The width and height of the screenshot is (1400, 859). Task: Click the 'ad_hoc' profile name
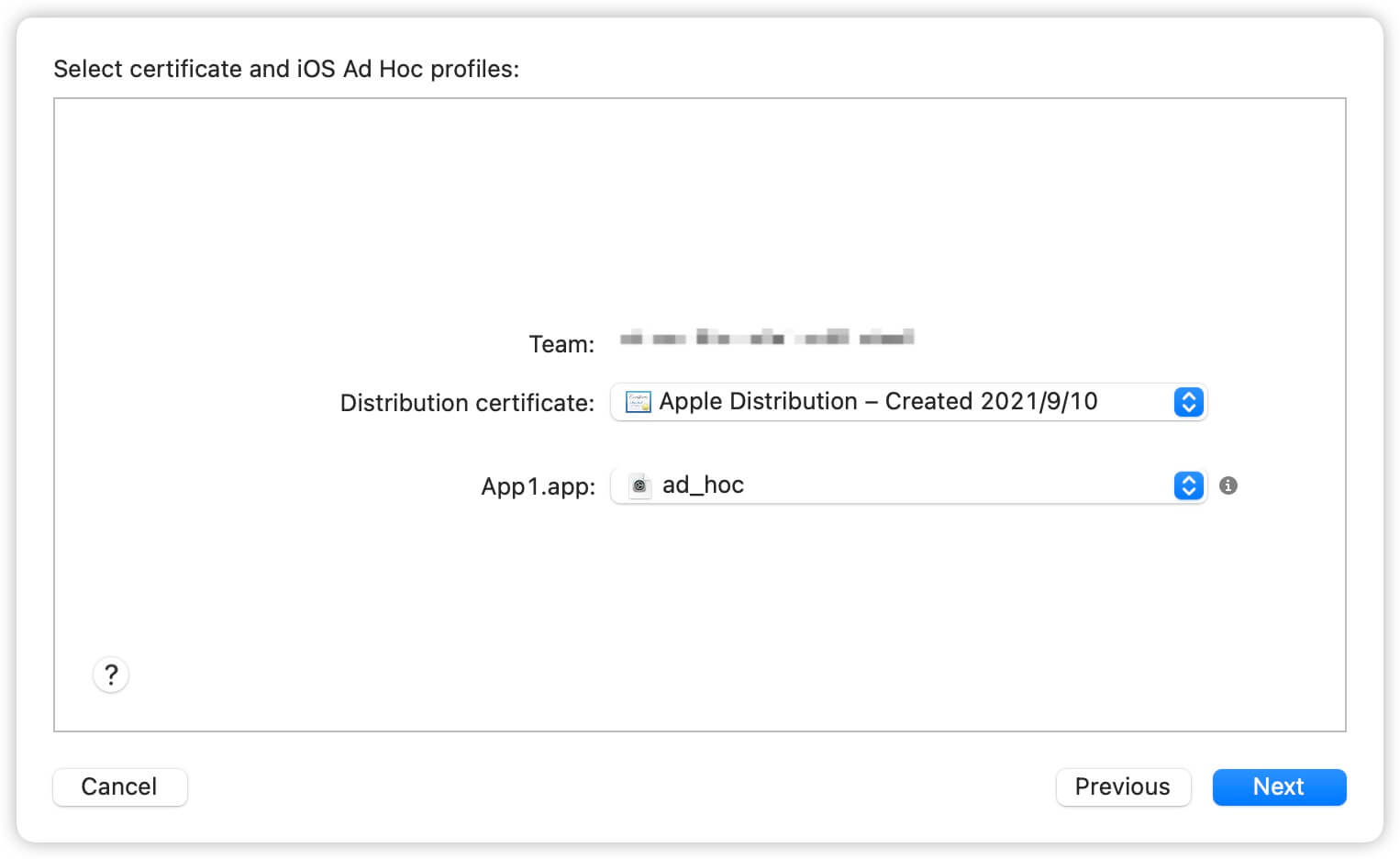(x=703, y=485)
